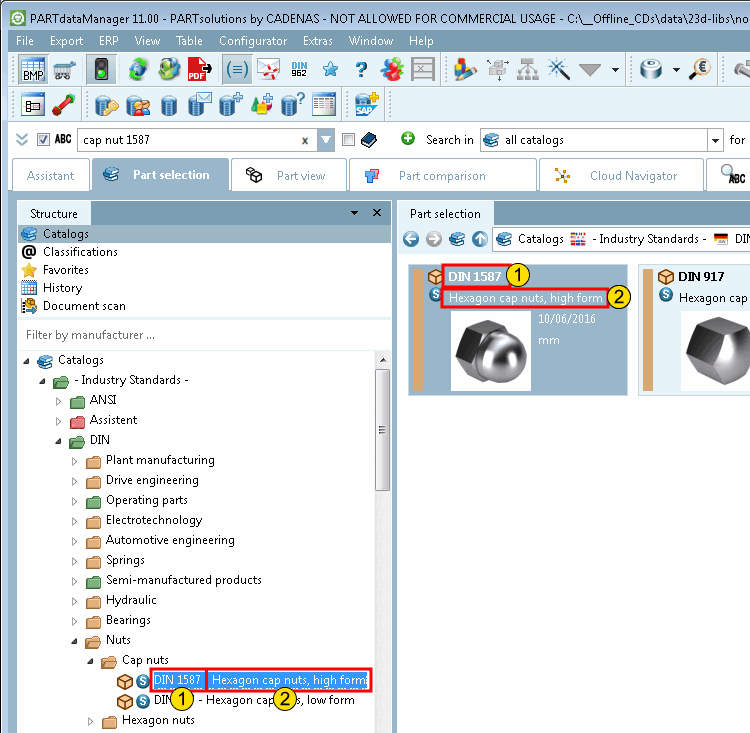Open the Cloud Navigator tab
The image size is (750, 733).
[621, 176]
